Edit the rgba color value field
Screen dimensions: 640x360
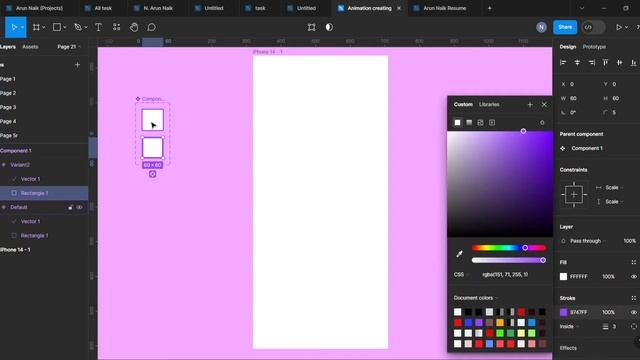click(505, 275)
